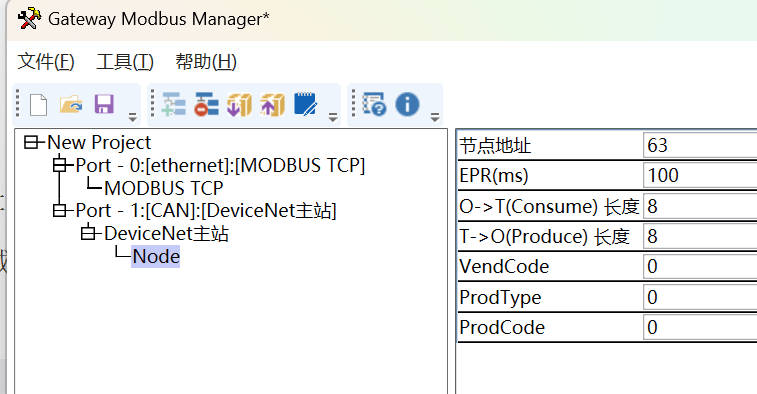
Task: Click the upload configuration icon
Action: coord(272,104)
